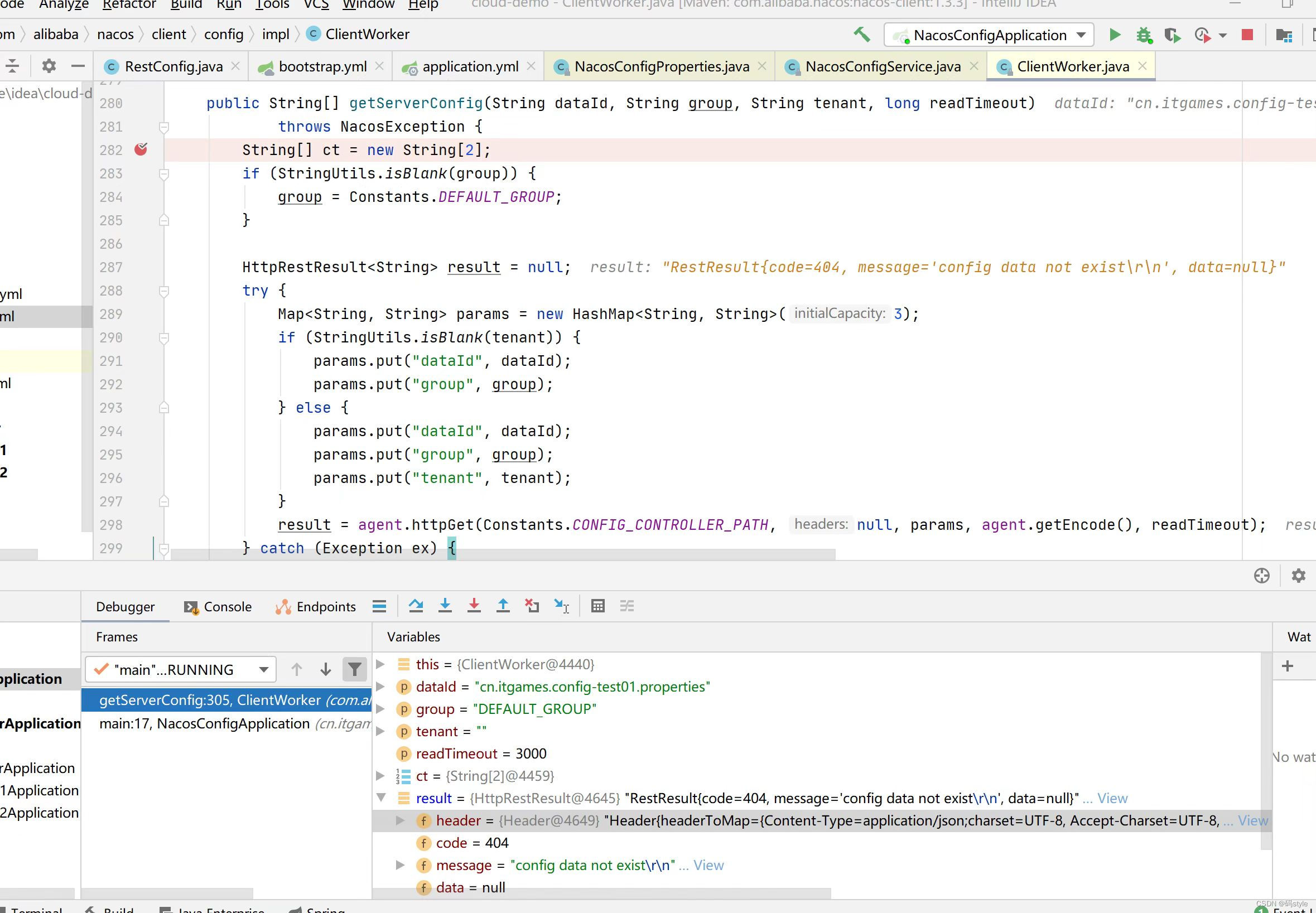Click Step Over debugger icon
The image size is (1316, 913).
(x=416, y=606)
